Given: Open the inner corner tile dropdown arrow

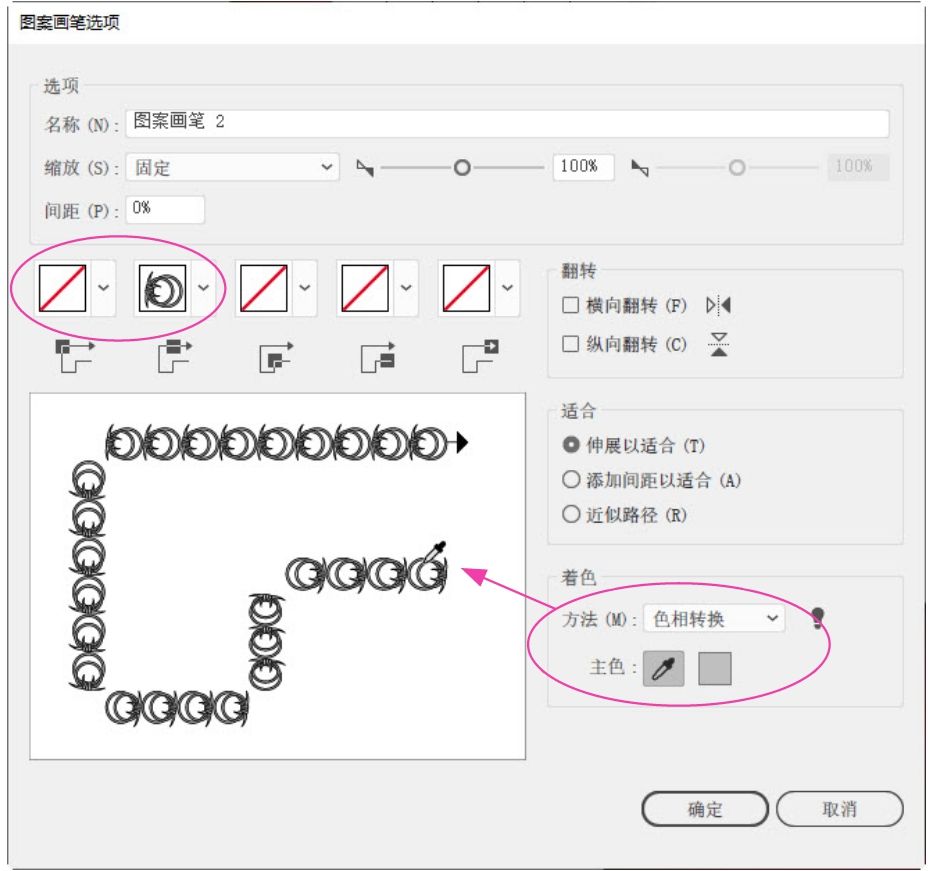Looking at the screenshot, I should 305,288.
